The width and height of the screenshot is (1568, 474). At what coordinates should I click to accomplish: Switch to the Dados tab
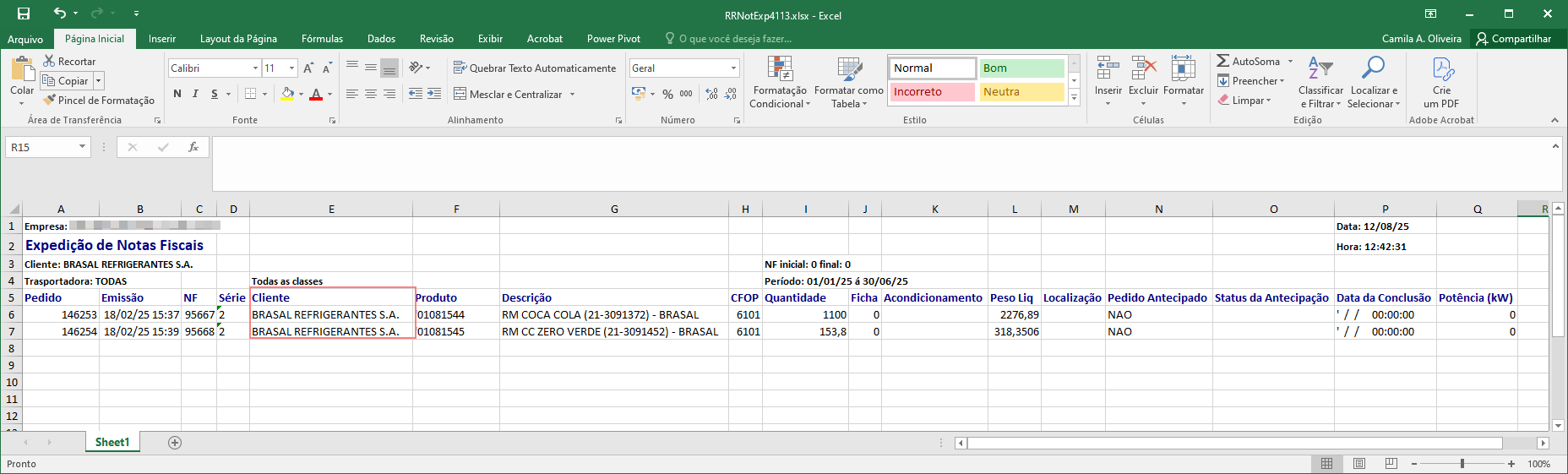click(381, 39)
